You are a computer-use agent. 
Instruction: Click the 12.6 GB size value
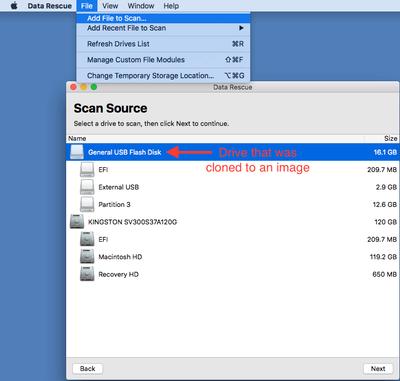[x=385, y=204]
